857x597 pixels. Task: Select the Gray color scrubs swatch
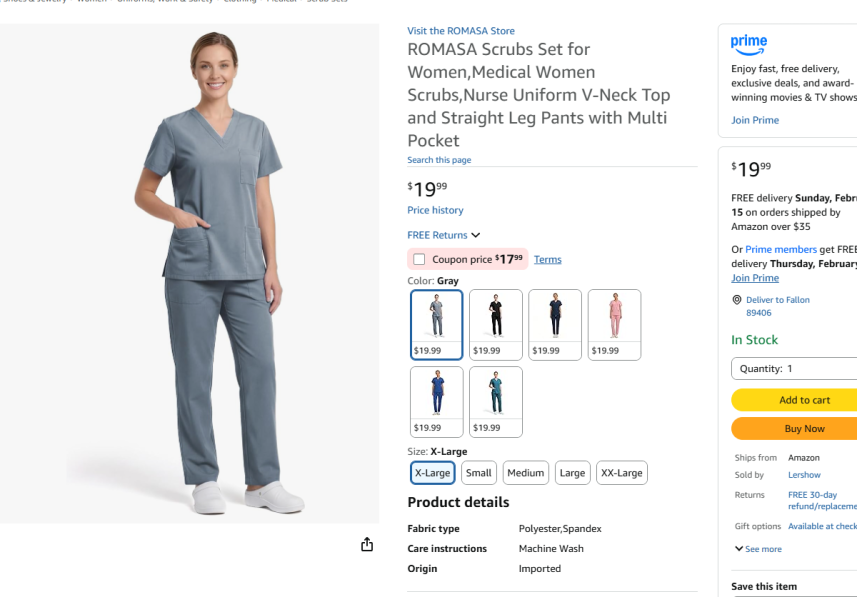[436, 325]
